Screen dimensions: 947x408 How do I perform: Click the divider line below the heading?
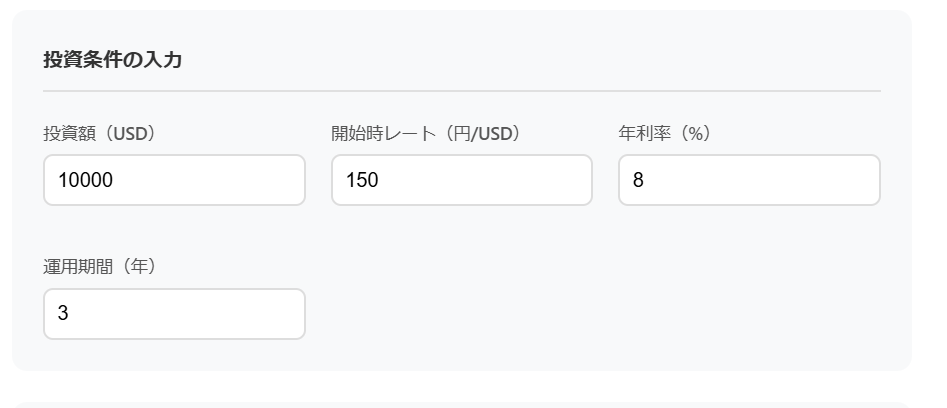[x=461, y=91]
